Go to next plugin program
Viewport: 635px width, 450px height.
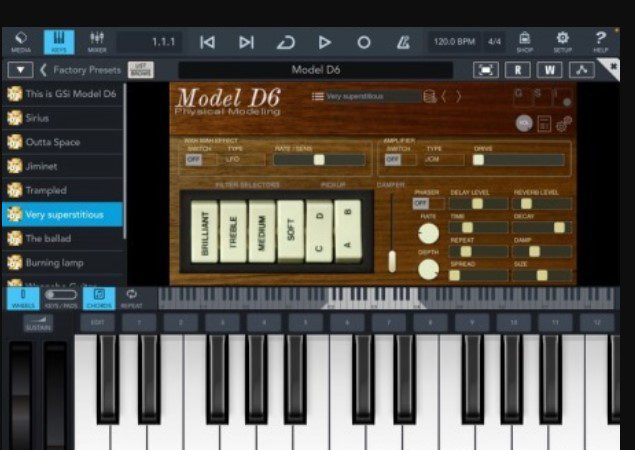coord(458,96)
